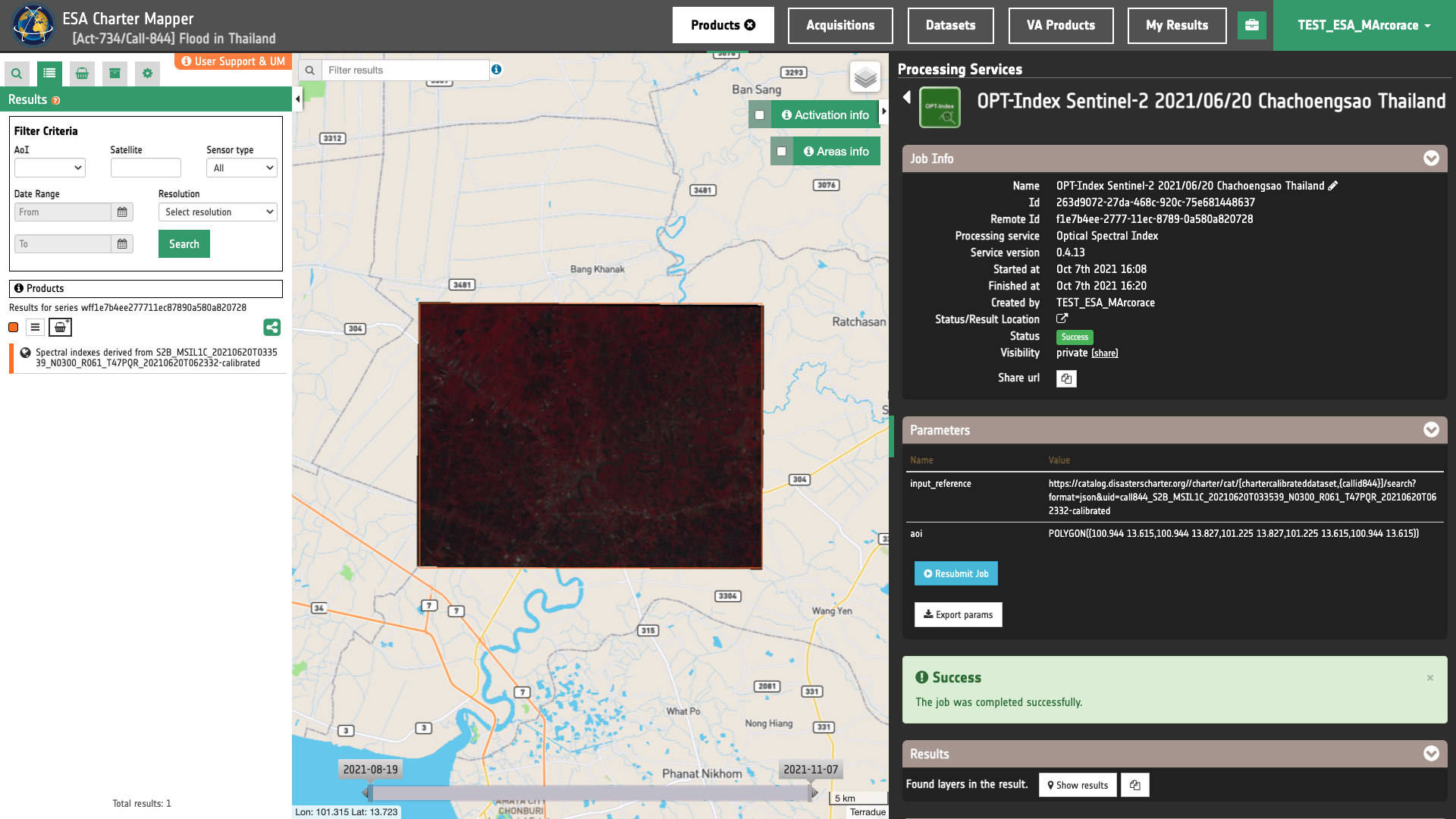The width and height of the screenshot is (1456, 819).
Task: Open the VA Products tab
Action: point(1061,26)
